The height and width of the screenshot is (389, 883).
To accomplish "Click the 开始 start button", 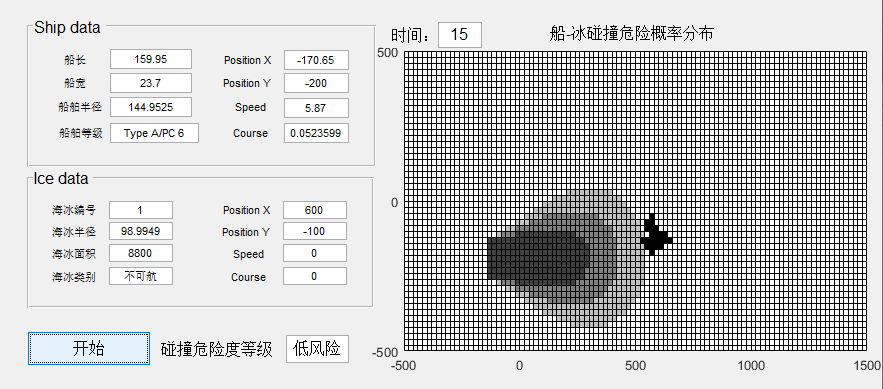I will pyautogui.click(x=89, y=348).
